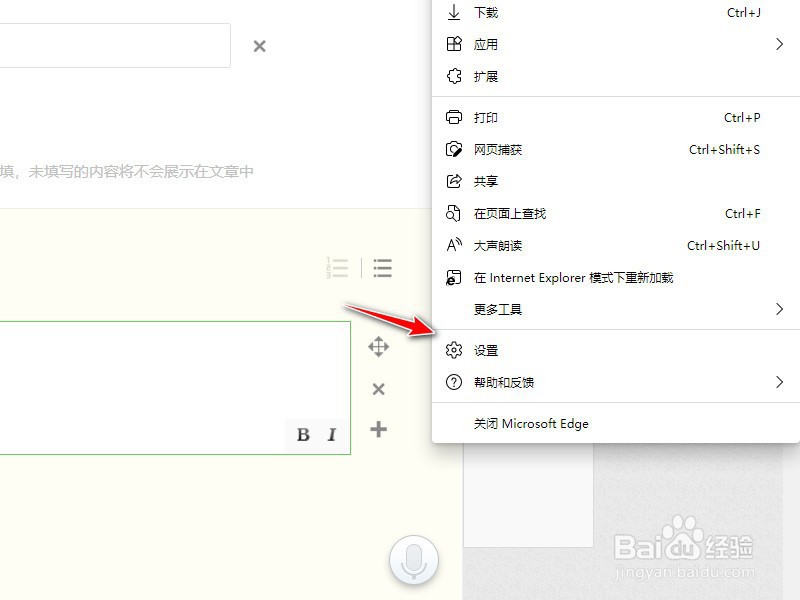Select Read aloud (大声朗读) entry
Image resolution: width=800 pixels, height=600 pixels.
pyautogui.click(x=615, y=246)
